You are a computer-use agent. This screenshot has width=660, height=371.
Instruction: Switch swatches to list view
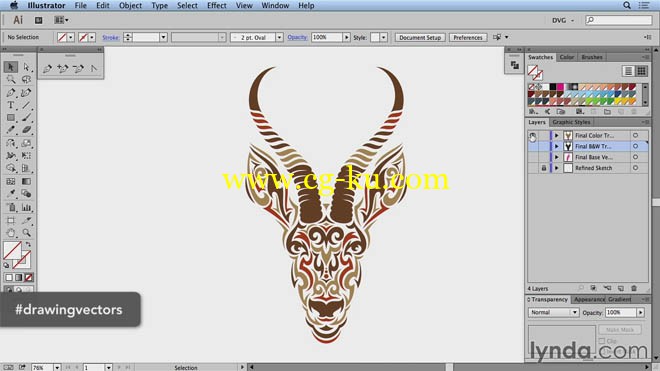click(x=628, y=71)
